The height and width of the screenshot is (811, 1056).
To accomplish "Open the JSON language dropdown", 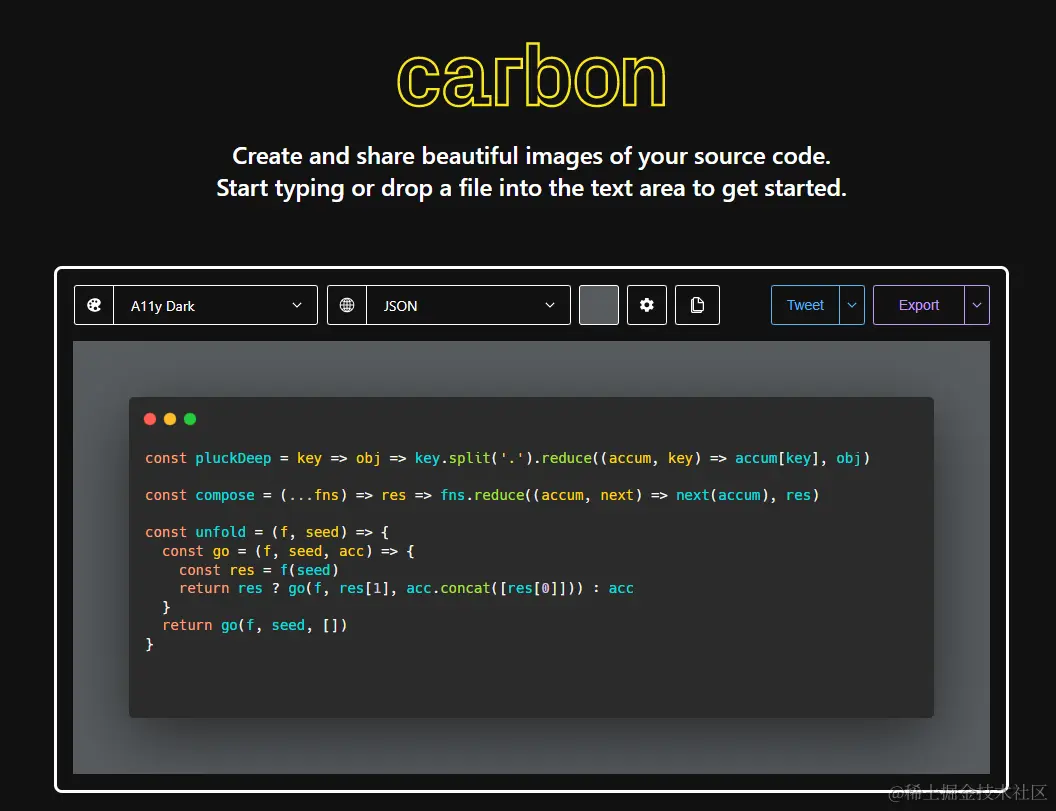I will (469, 305).
